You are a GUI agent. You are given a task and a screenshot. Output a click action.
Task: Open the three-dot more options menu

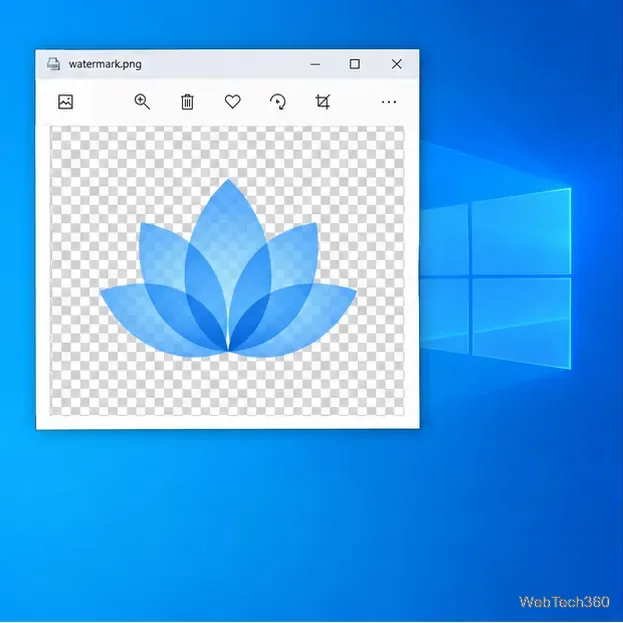tap(389, 102)
